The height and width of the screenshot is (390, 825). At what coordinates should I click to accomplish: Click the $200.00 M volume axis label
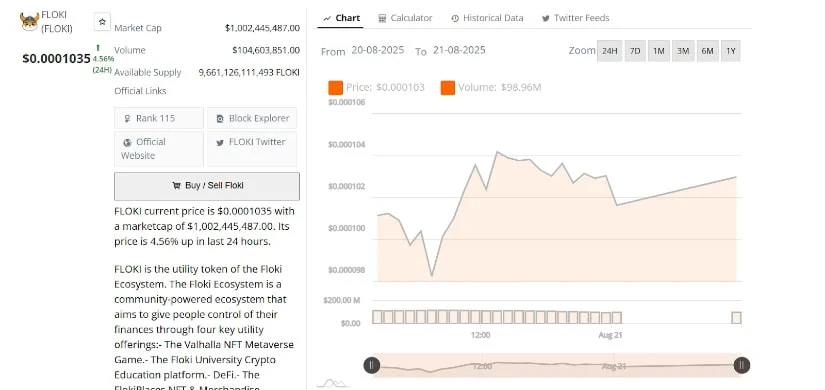(341, 301)
